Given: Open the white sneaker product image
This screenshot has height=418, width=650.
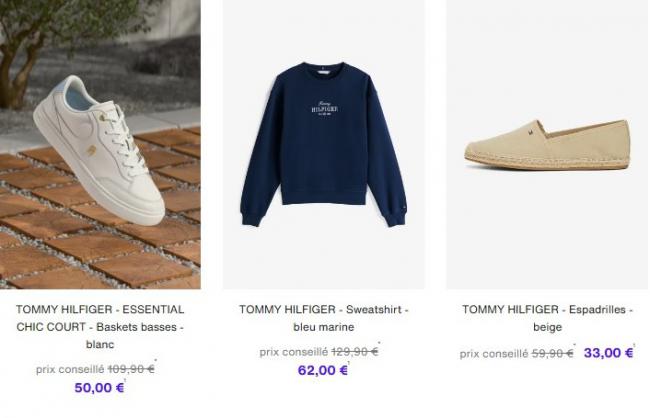Looking at the screenshot, I should [100, 144].
